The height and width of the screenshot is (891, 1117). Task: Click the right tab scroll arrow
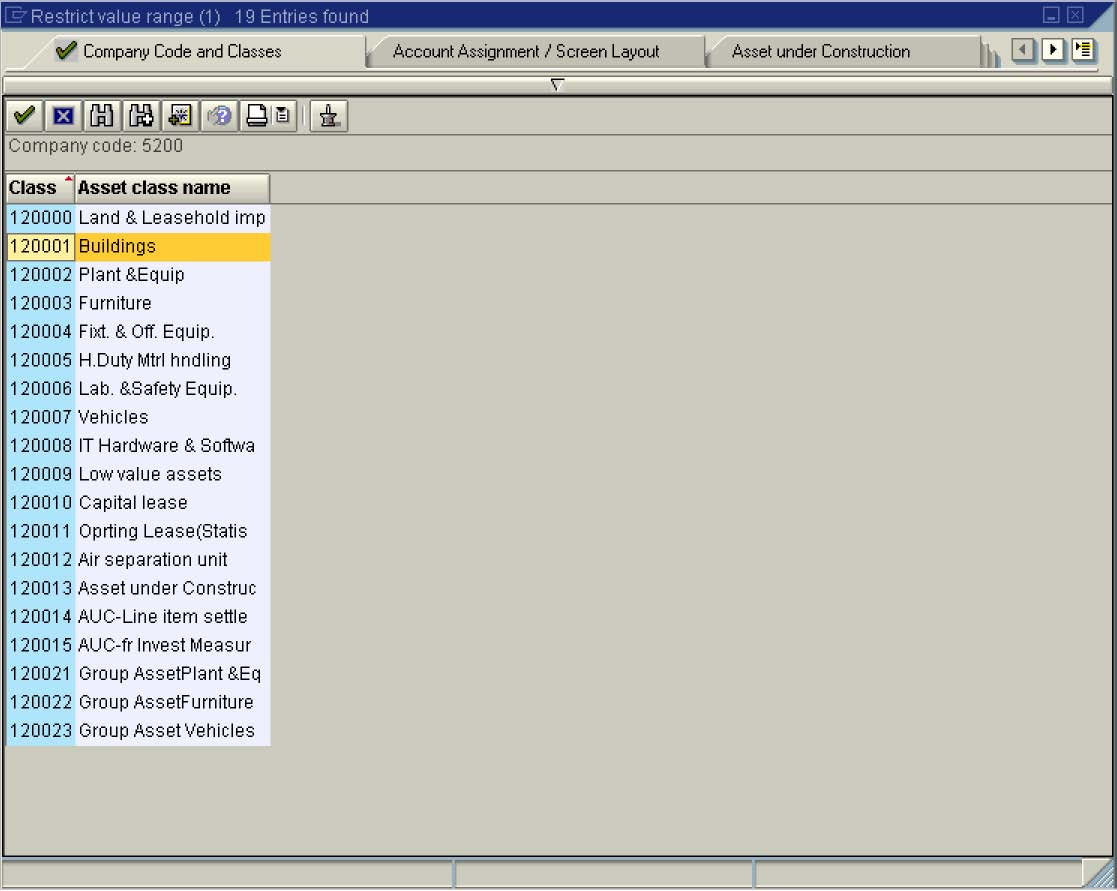1053,49
